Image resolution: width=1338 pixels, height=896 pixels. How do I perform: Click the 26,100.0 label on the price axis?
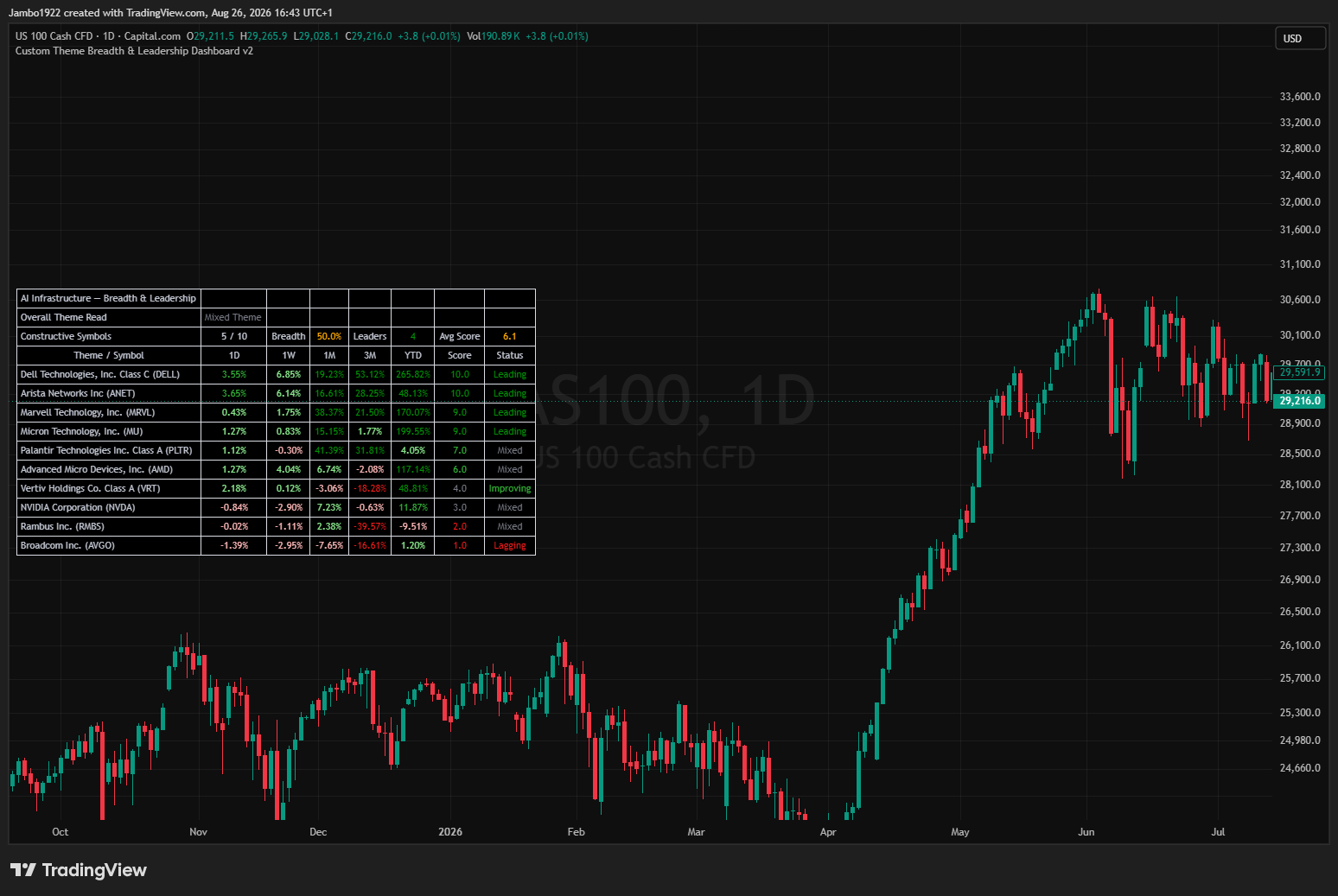[1300, 645]
